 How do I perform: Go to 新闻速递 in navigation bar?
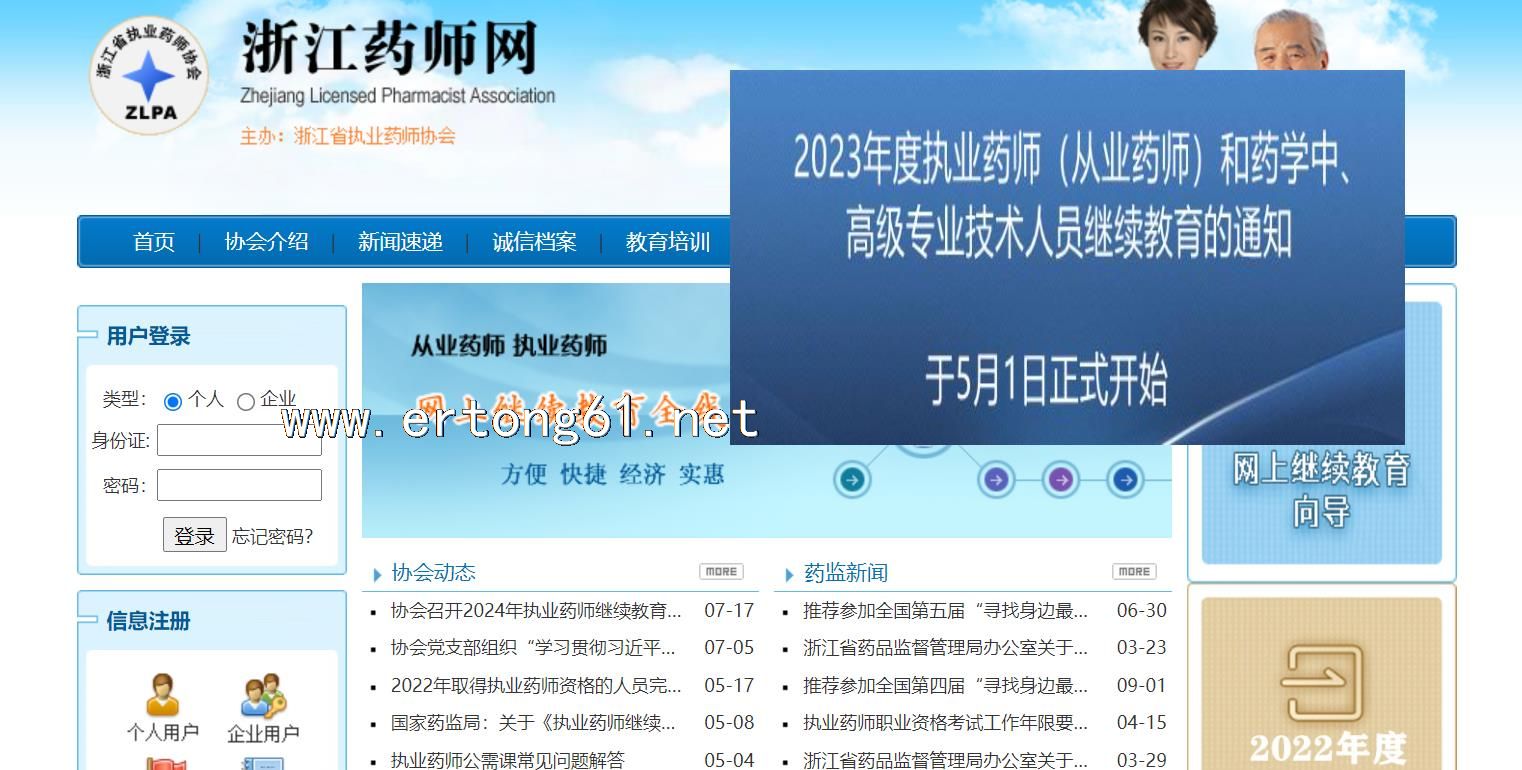400,242
